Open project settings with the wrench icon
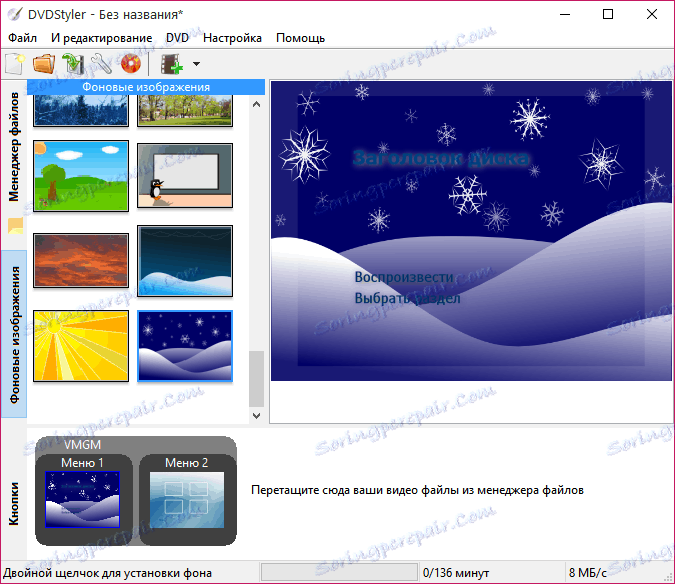 click(x=102, y=64)
